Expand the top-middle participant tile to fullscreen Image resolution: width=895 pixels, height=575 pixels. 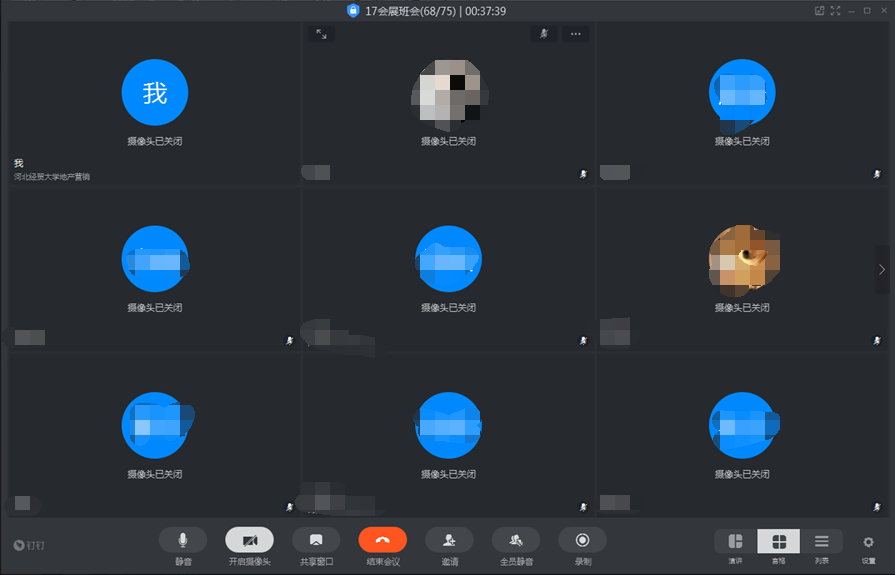(321, 34)
